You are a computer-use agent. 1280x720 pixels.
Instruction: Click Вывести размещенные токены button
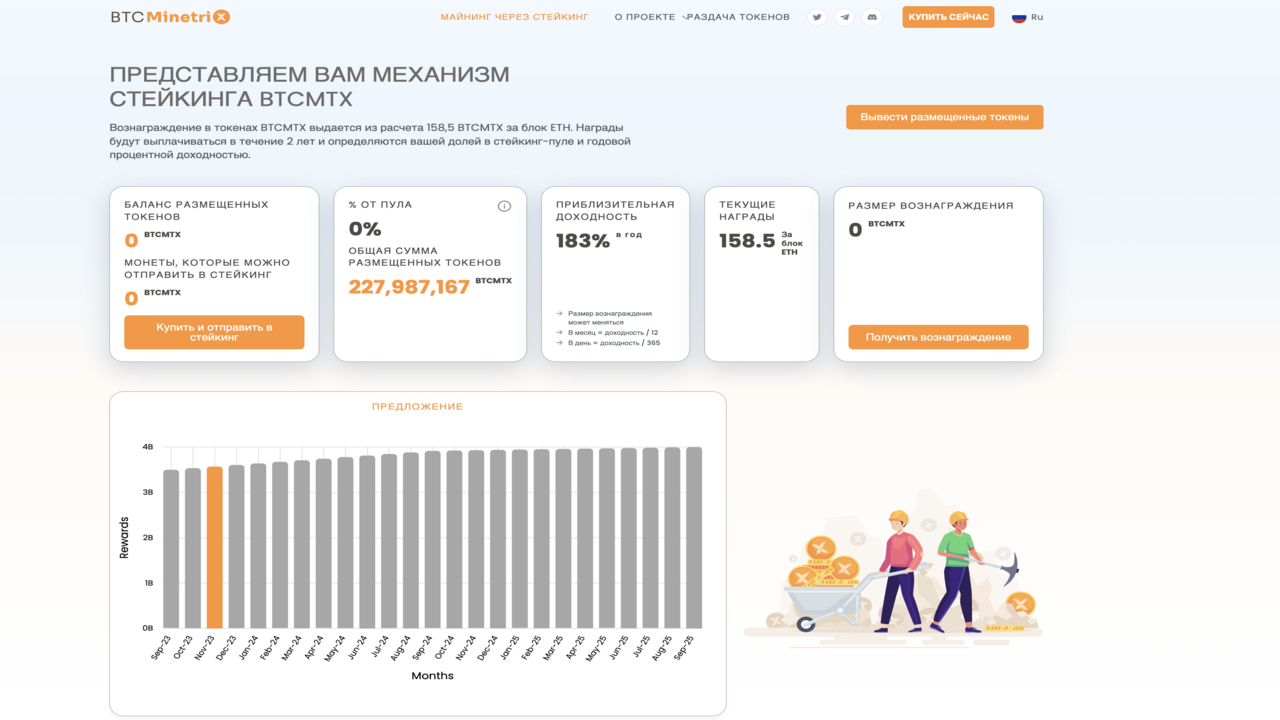point(945,117)
